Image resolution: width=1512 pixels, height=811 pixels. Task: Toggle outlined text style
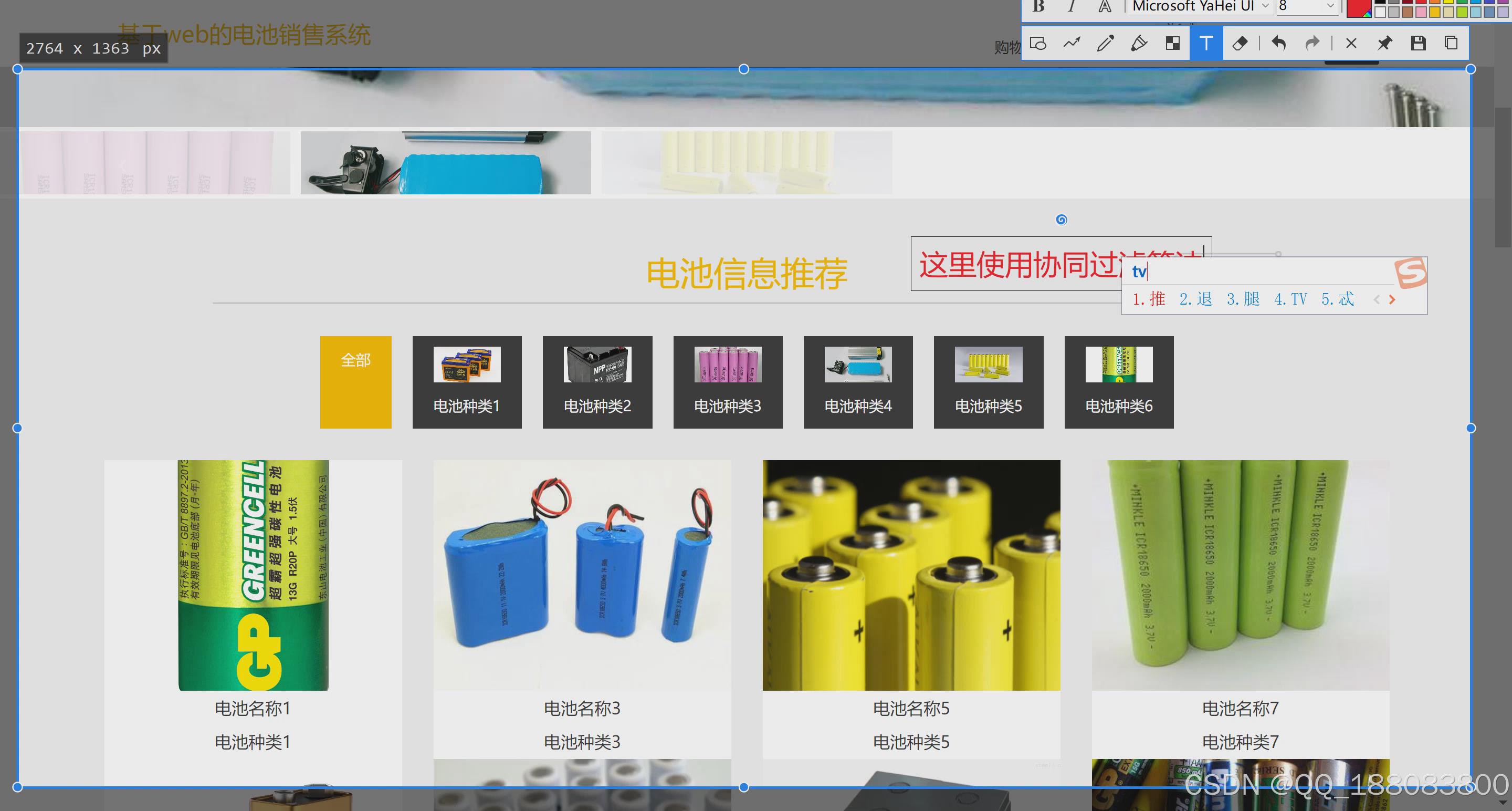coord(1105,6)
